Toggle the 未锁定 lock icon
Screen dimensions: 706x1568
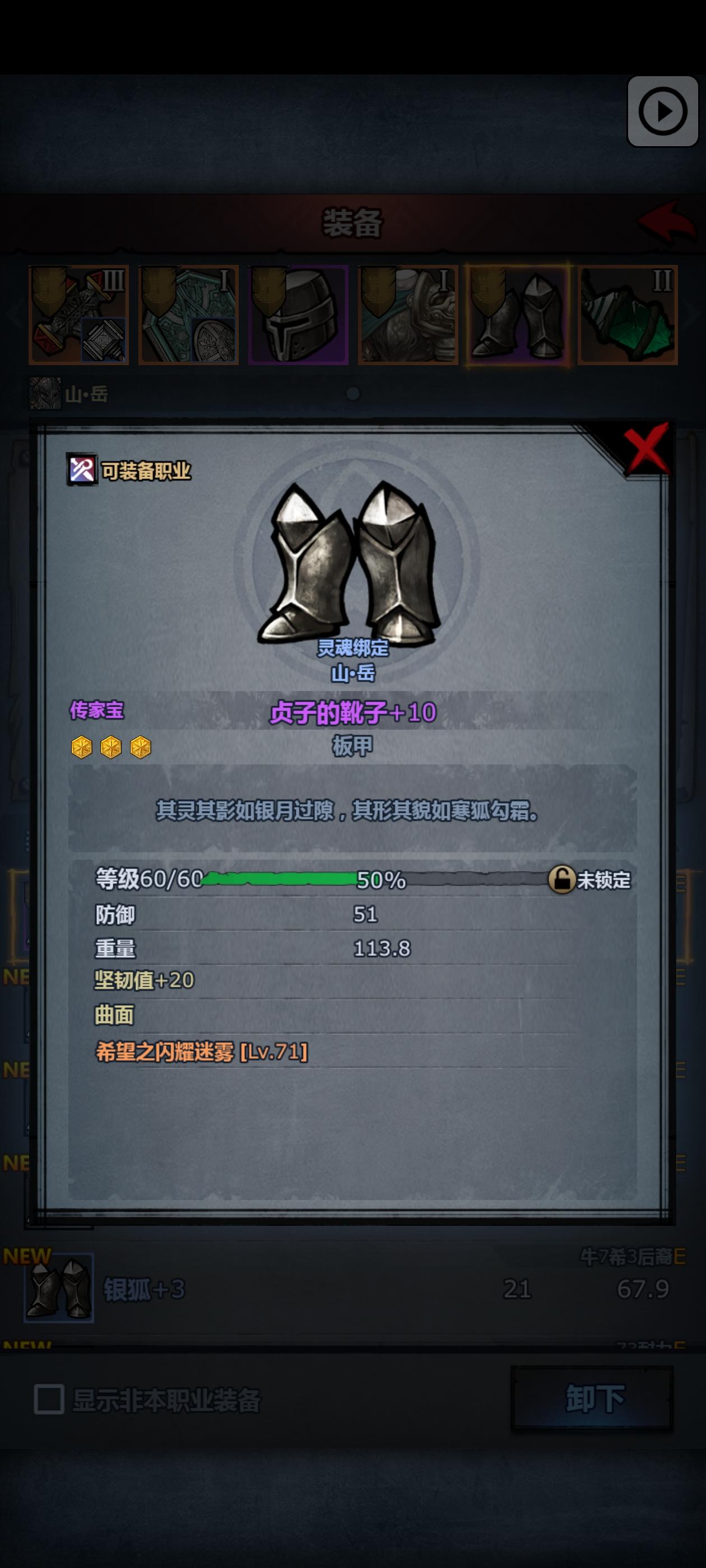click(x=561, y=880)
